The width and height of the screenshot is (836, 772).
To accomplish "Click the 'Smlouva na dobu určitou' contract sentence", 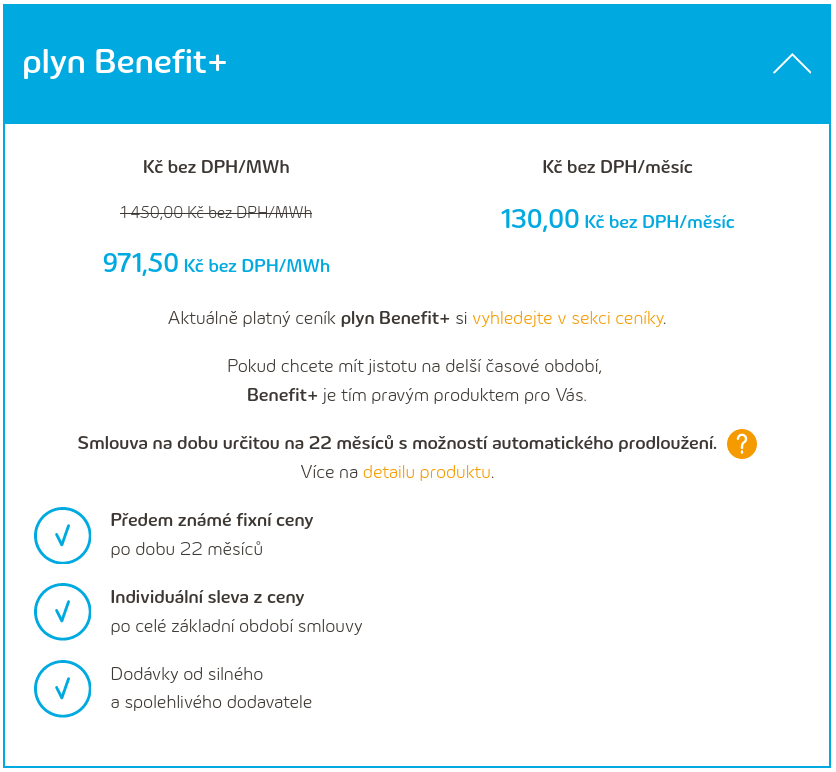I will tap(397, 443).
